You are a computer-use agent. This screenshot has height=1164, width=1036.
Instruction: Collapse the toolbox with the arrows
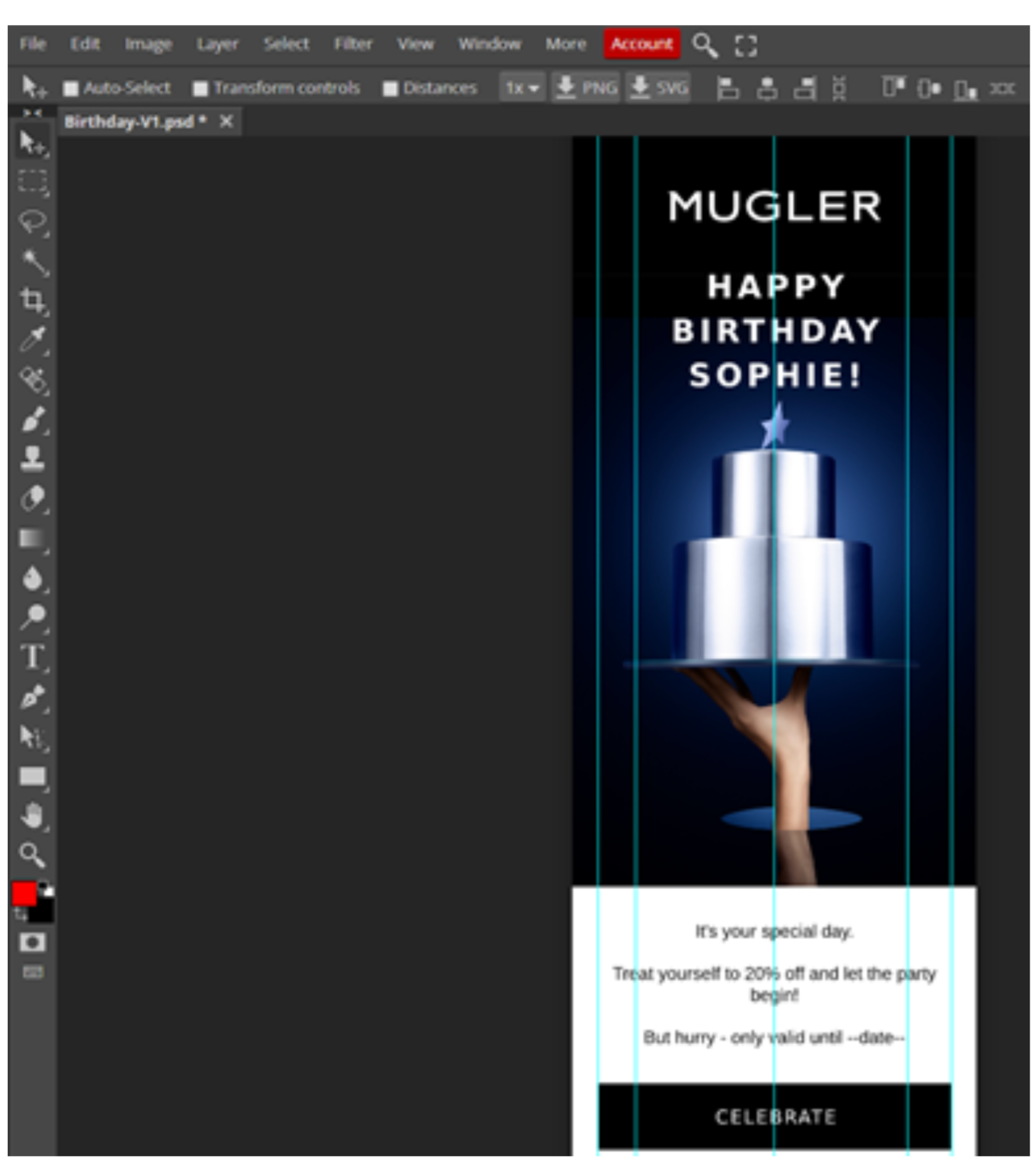[32, 113]
